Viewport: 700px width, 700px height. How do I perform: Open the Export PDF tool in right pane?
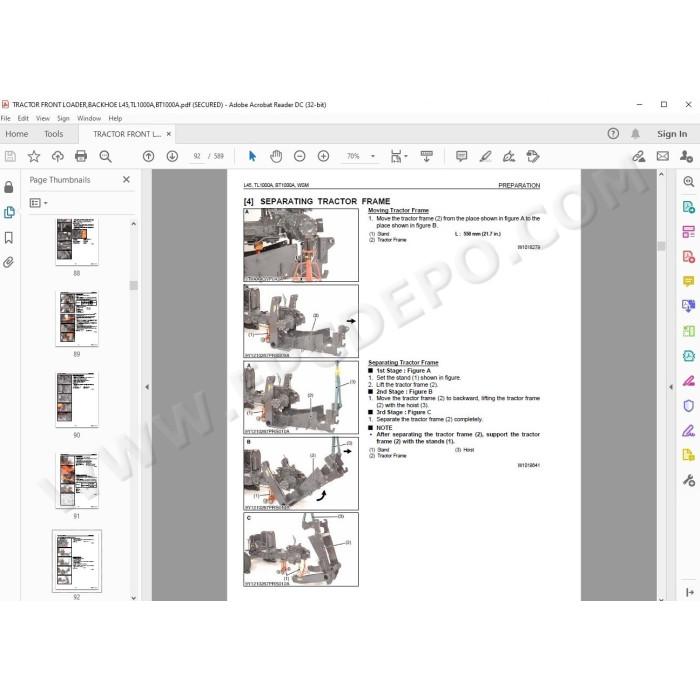click(689, 207)
